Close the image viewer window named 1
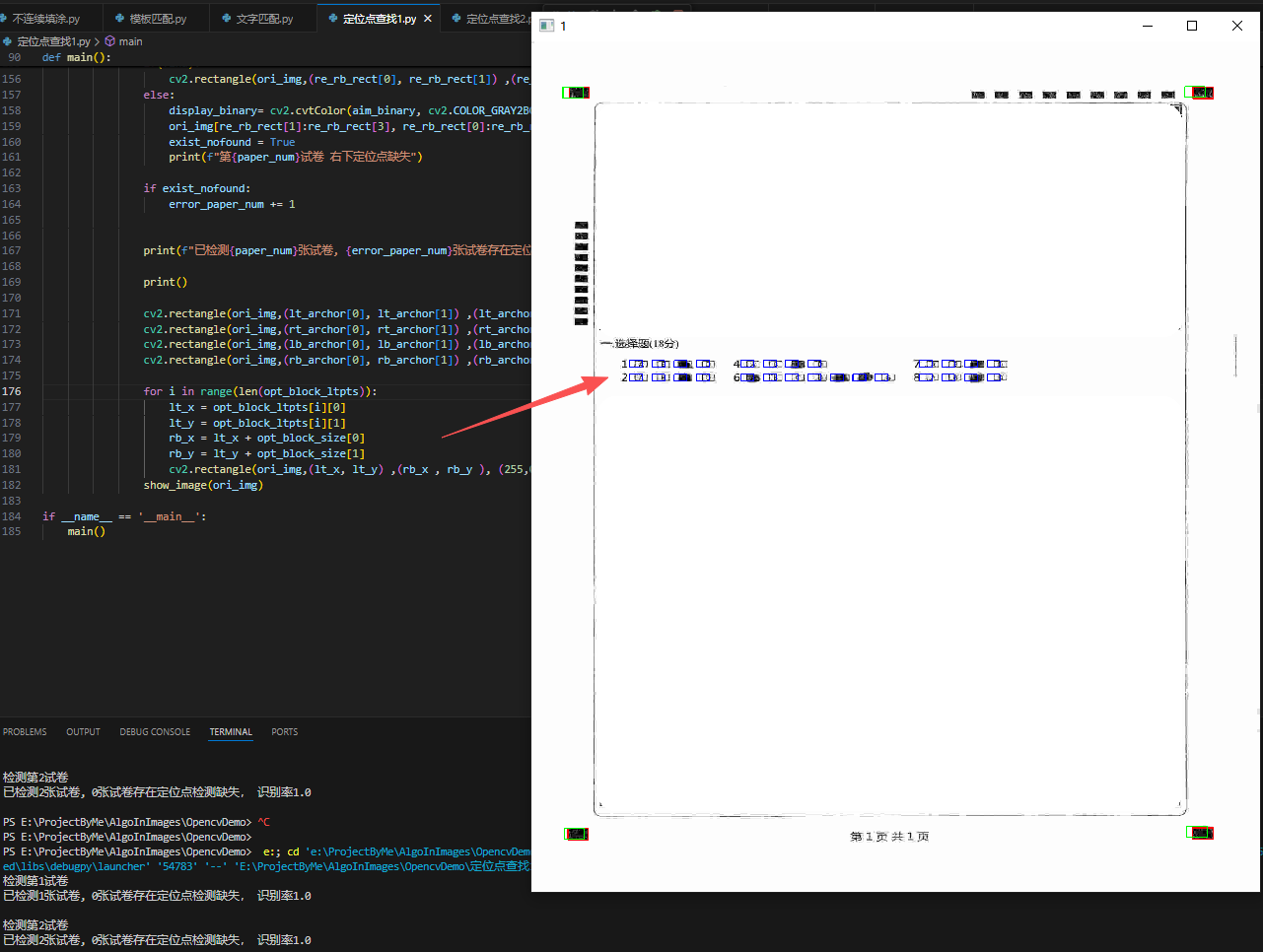Viewport: 1263px width, 952px height. point(1237,26)
